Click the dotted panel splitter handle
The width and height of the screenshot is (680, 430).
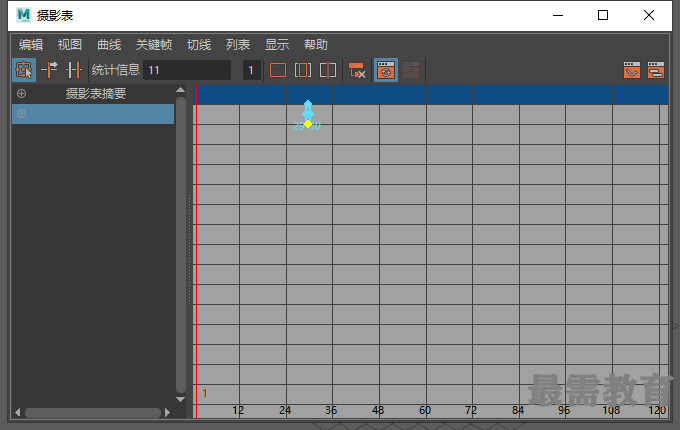click(x=190, y=250)
